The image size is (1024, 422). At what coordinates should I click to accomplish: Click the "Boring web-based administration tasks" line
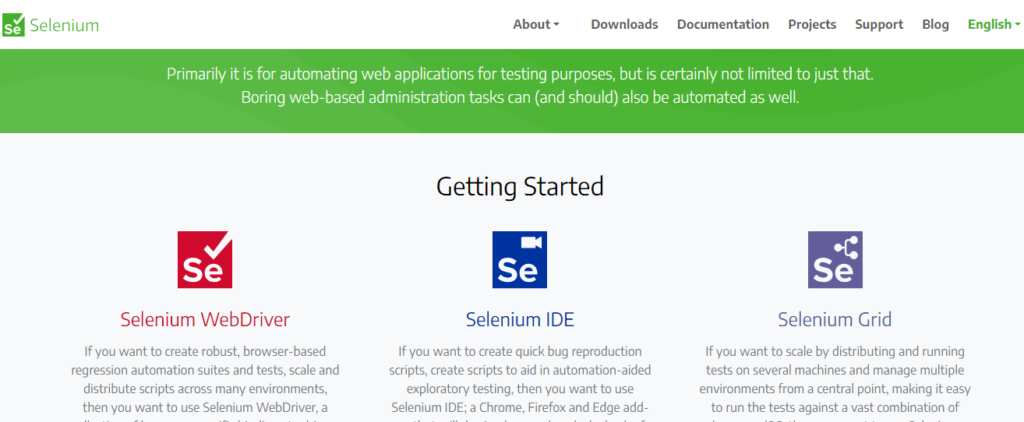[520, 98]
